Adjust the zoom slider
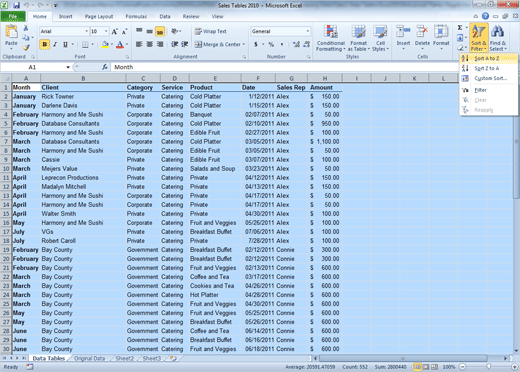This screenshot has height=372, width=520. pos(489,367)
